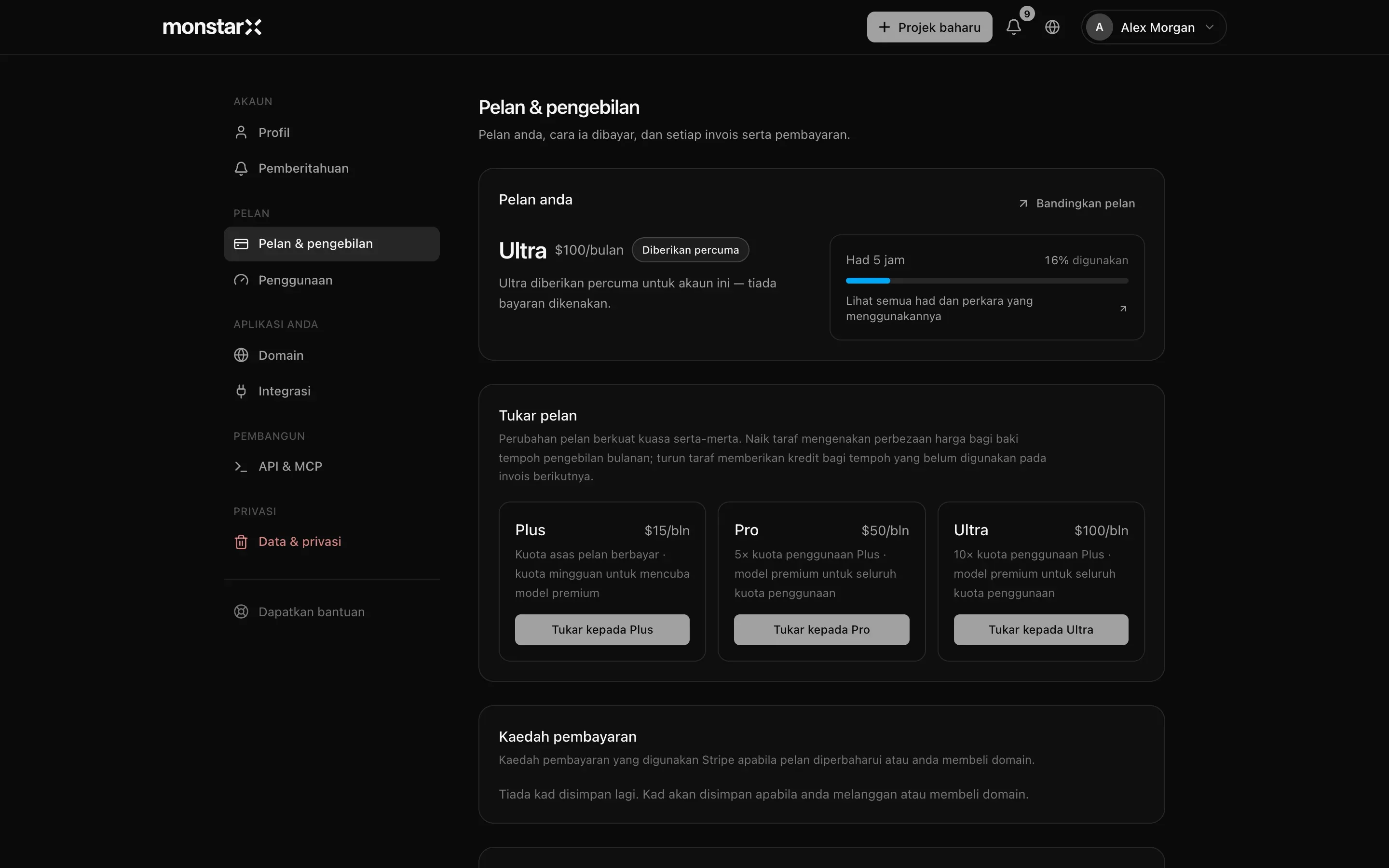Open the notifications bell icon
The height and width of the screenshot is (868, 1389).
point(1014,27)
